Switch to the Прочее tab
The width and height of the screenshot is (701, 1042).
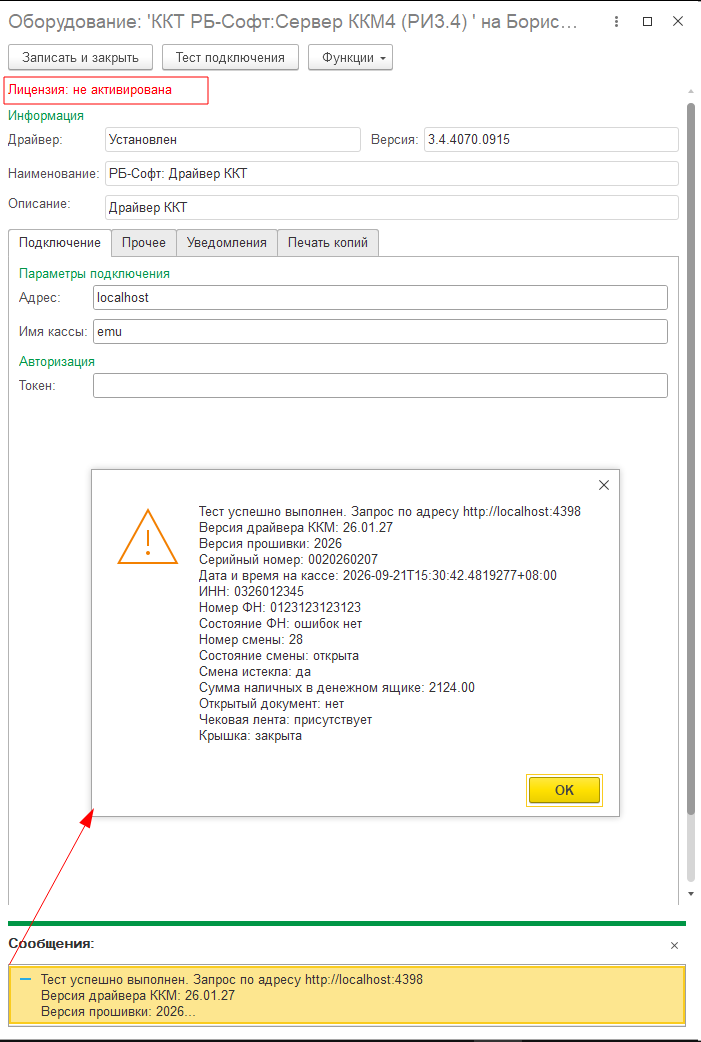coord(144,243)
